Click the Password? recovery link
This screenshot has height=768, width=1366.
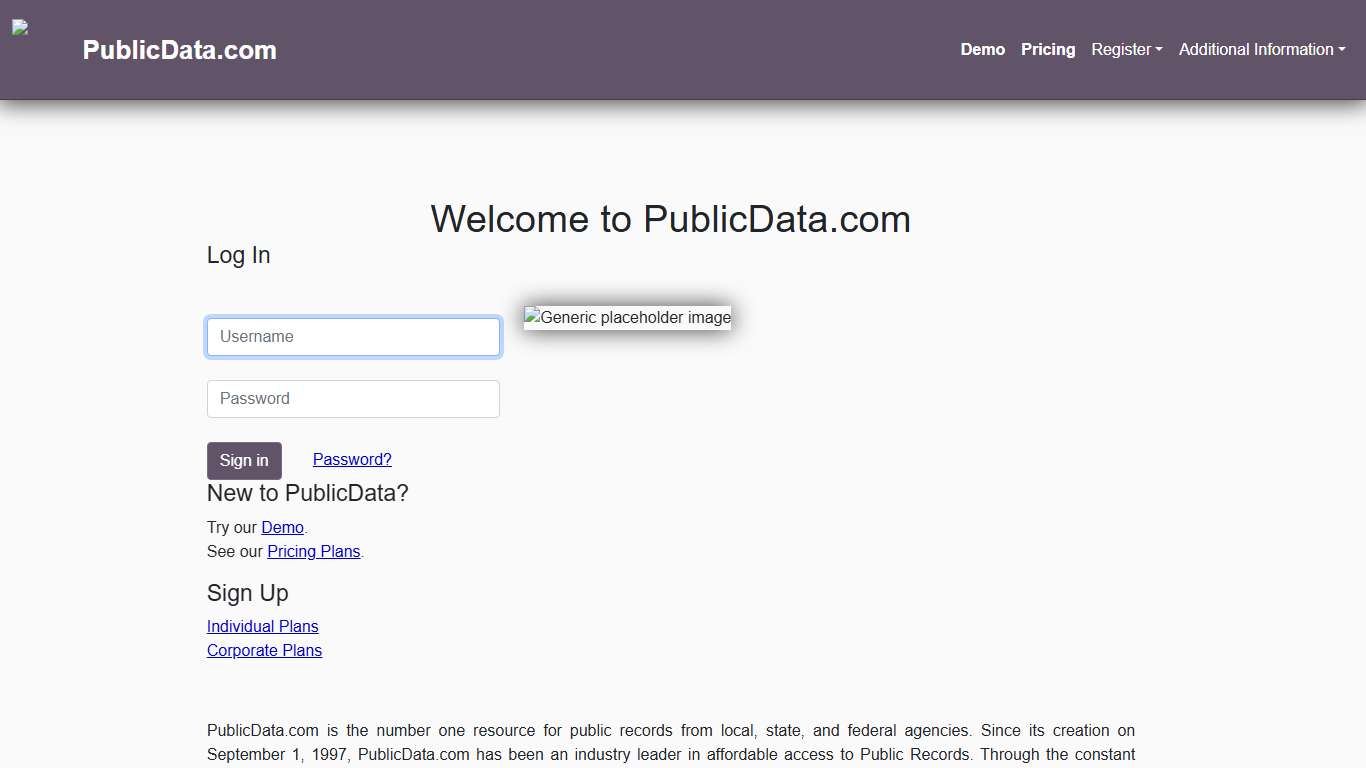point(352,459)
